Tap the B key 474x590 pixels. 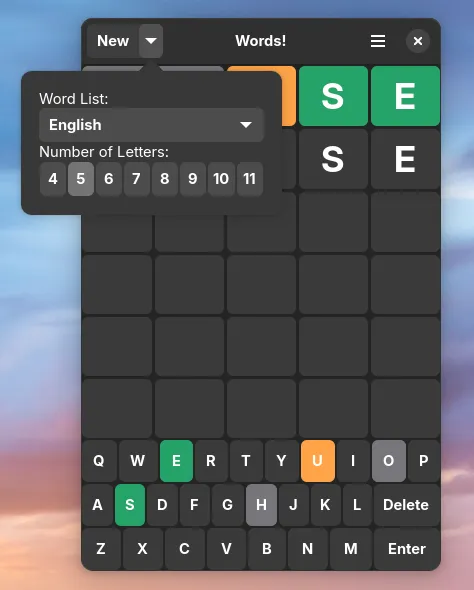[267, 549]
